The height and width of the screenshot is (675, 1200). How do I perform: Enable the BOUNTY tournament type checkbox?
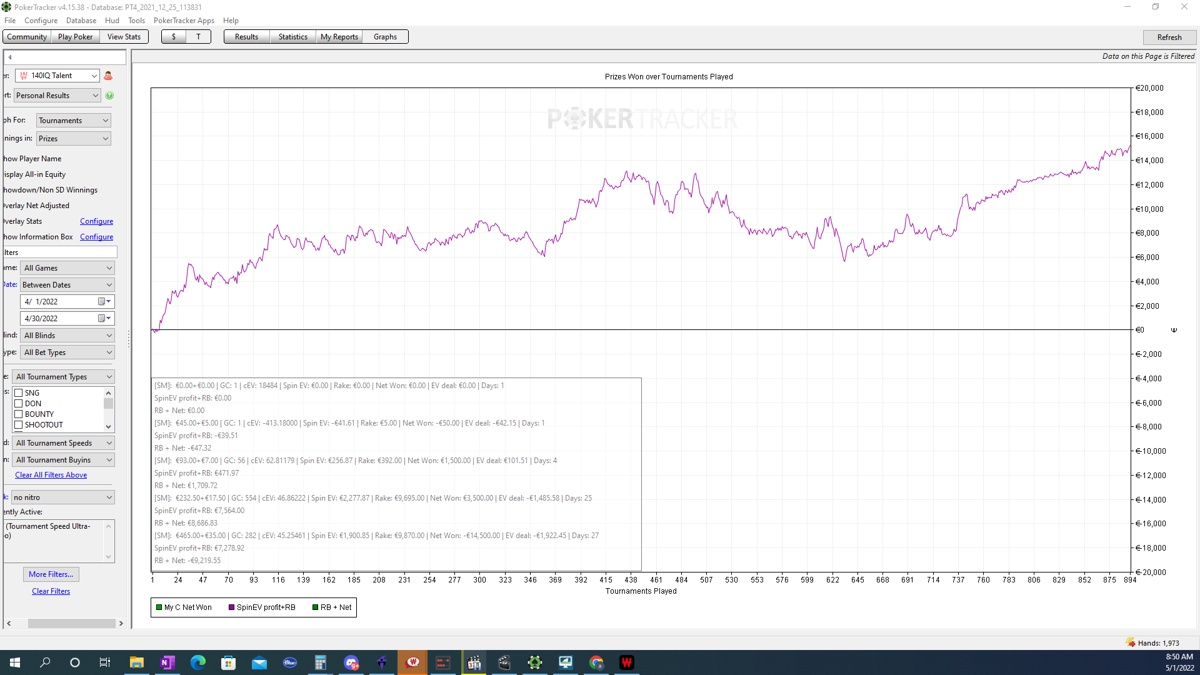18,414
